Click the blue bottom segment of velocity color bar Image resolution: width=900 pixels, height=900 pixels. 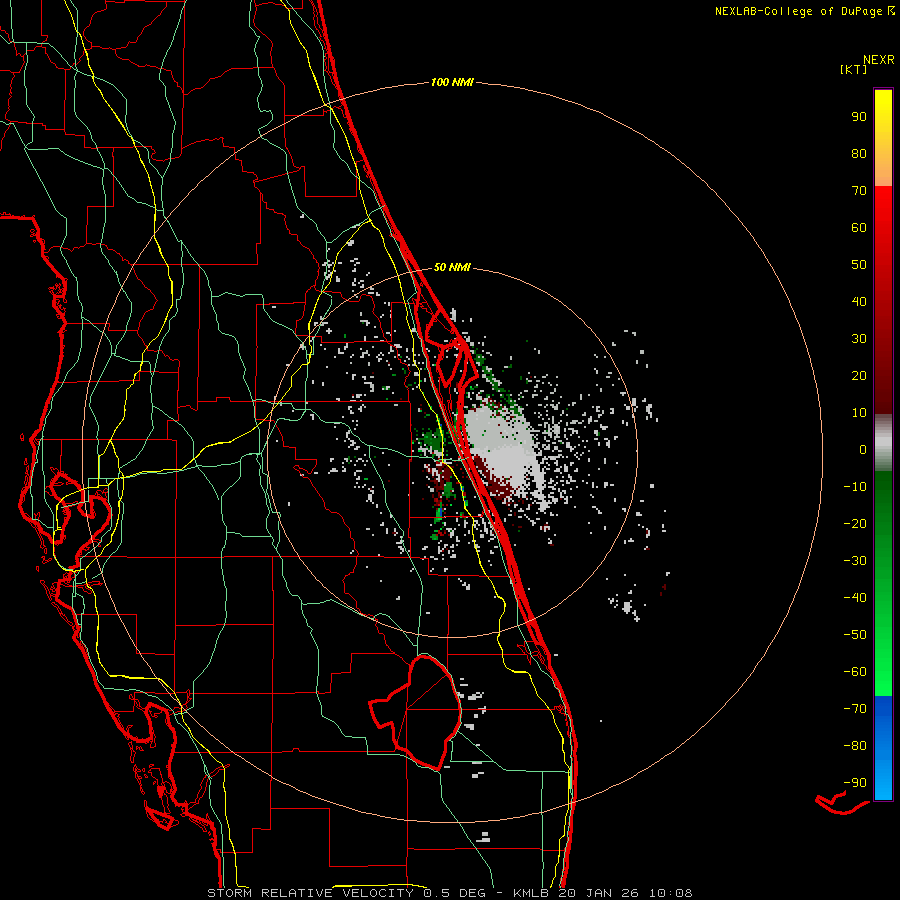883,748
